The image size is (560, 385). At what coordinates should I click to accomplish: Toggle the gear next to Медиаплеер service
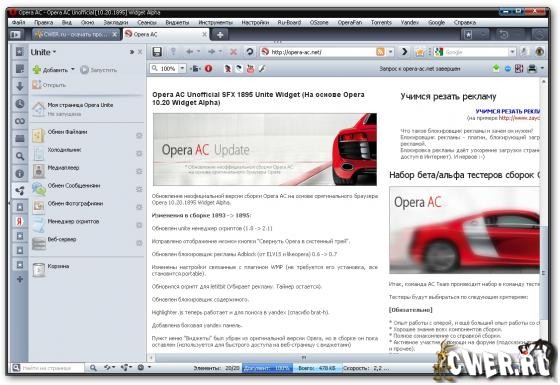pos(139,171)
